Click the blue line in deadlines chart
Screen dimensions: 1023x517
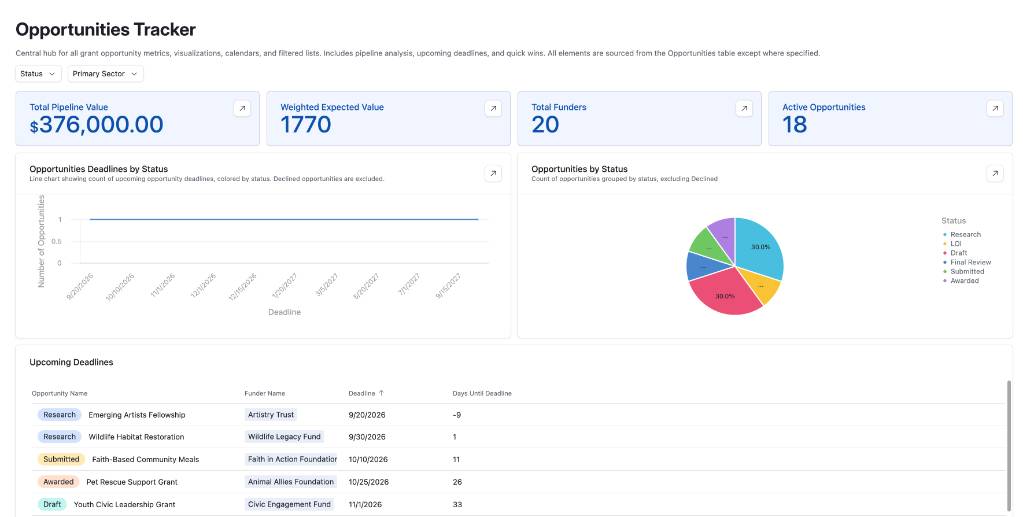(x=284, y=219)
